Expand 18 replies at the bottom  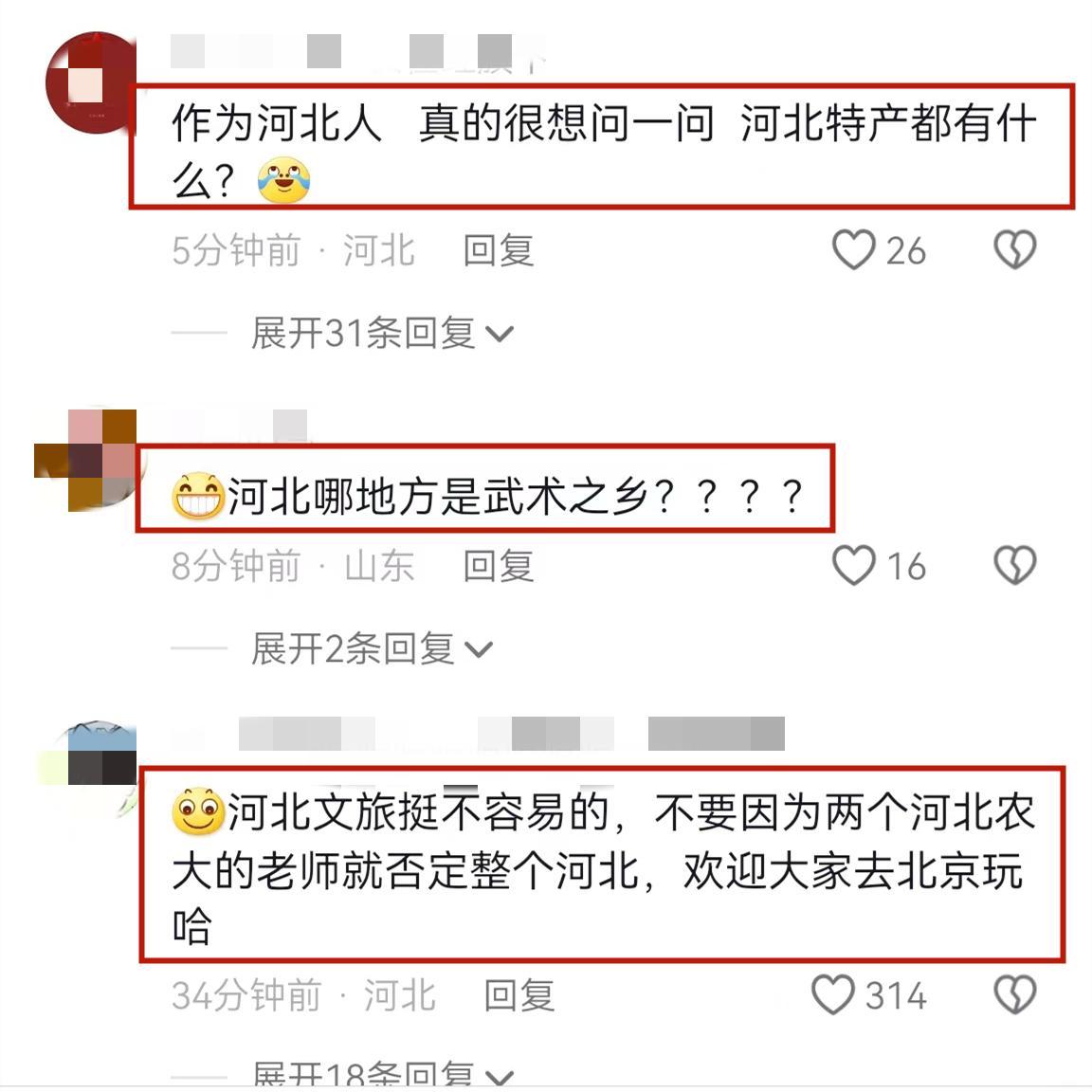(382, 1074)
